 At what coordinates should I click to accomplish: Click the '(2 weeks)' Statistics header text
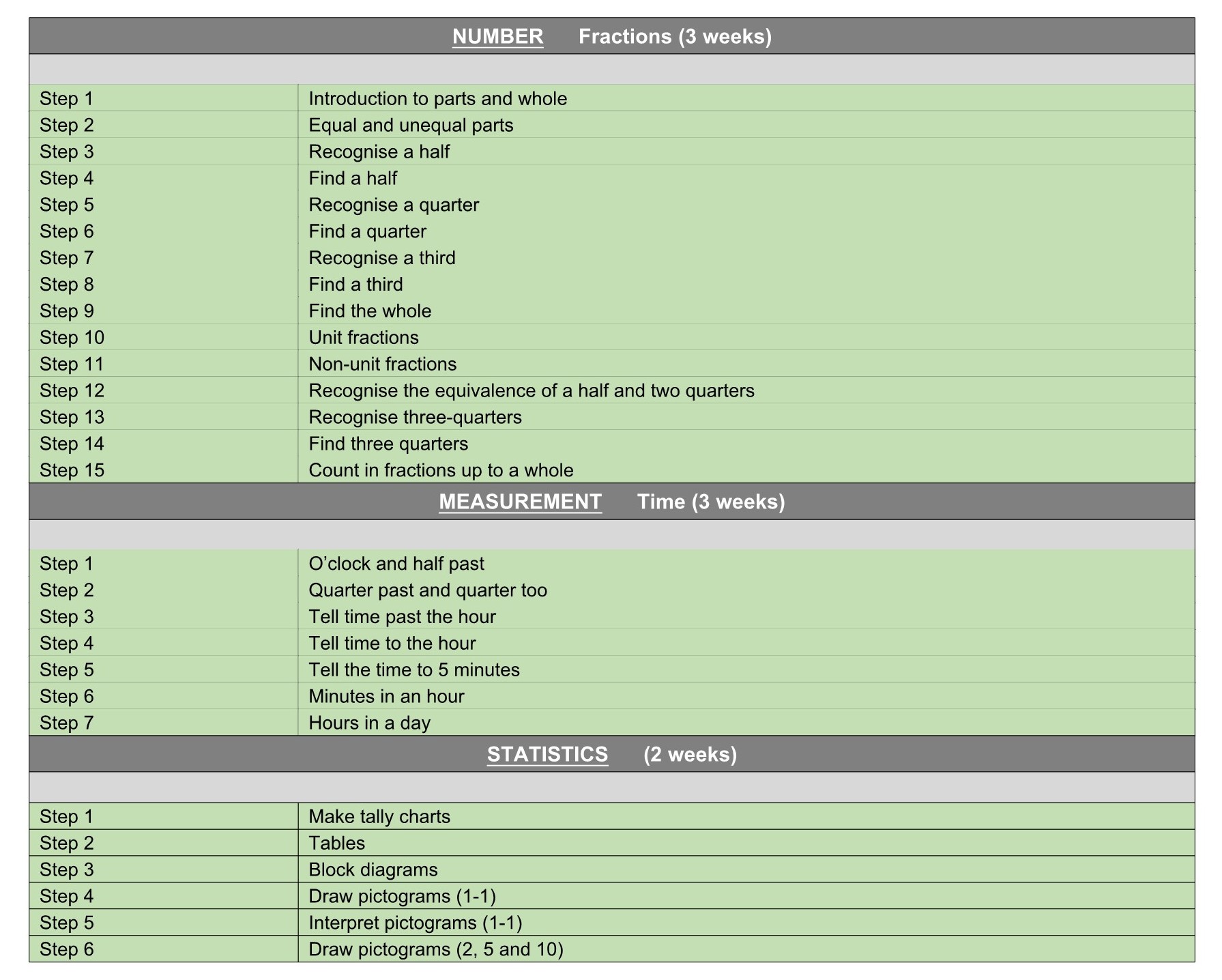(x=690, y=754)
